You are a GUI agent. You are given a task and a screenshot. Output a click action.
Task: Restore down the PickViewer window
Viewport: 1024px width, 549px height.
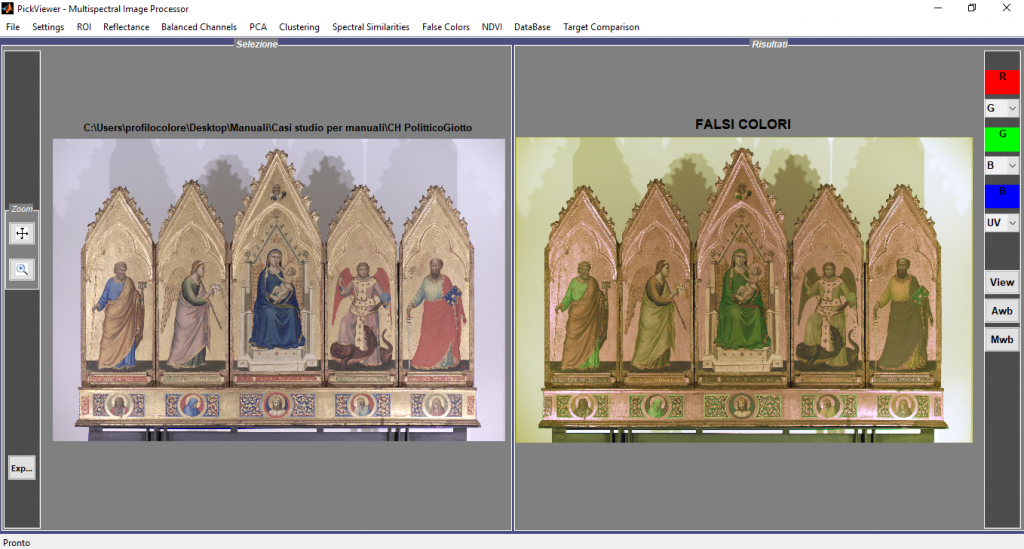point(972,8)
